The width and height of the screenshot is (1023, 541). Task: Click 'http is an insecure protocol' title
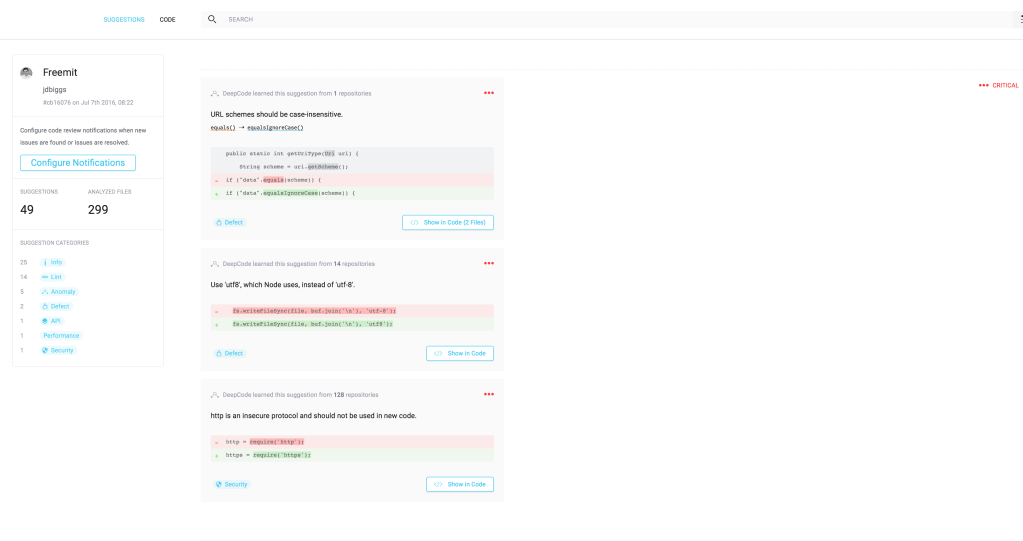point(313,416)
